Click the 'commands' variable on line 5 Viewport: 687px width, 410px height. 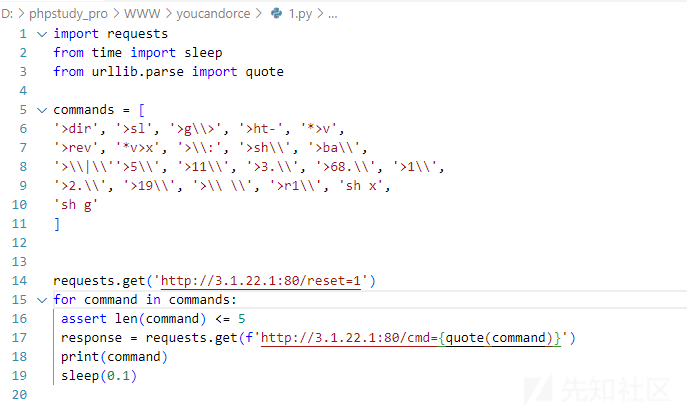[x=84, y=110]
